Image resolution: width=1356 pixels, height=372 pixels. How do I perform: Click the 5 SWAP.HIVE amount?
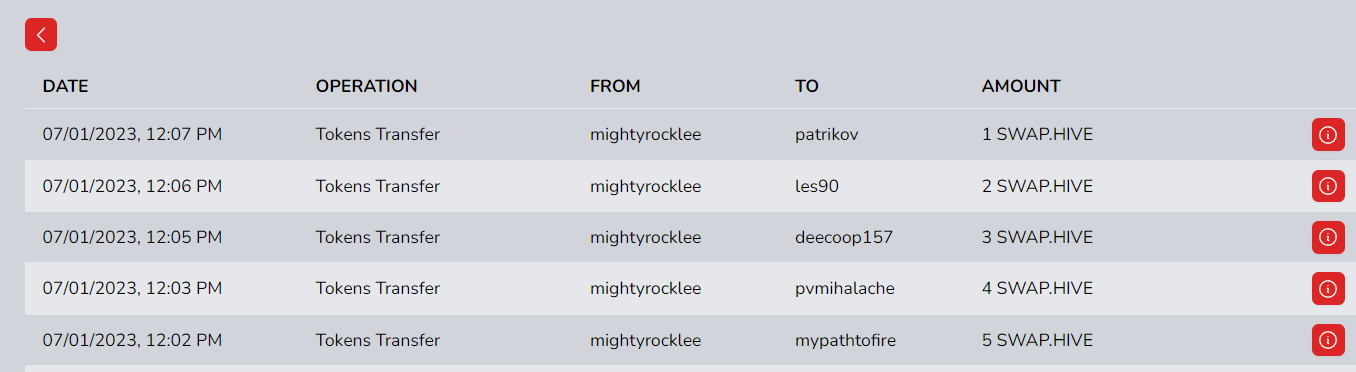(1038, 340)
